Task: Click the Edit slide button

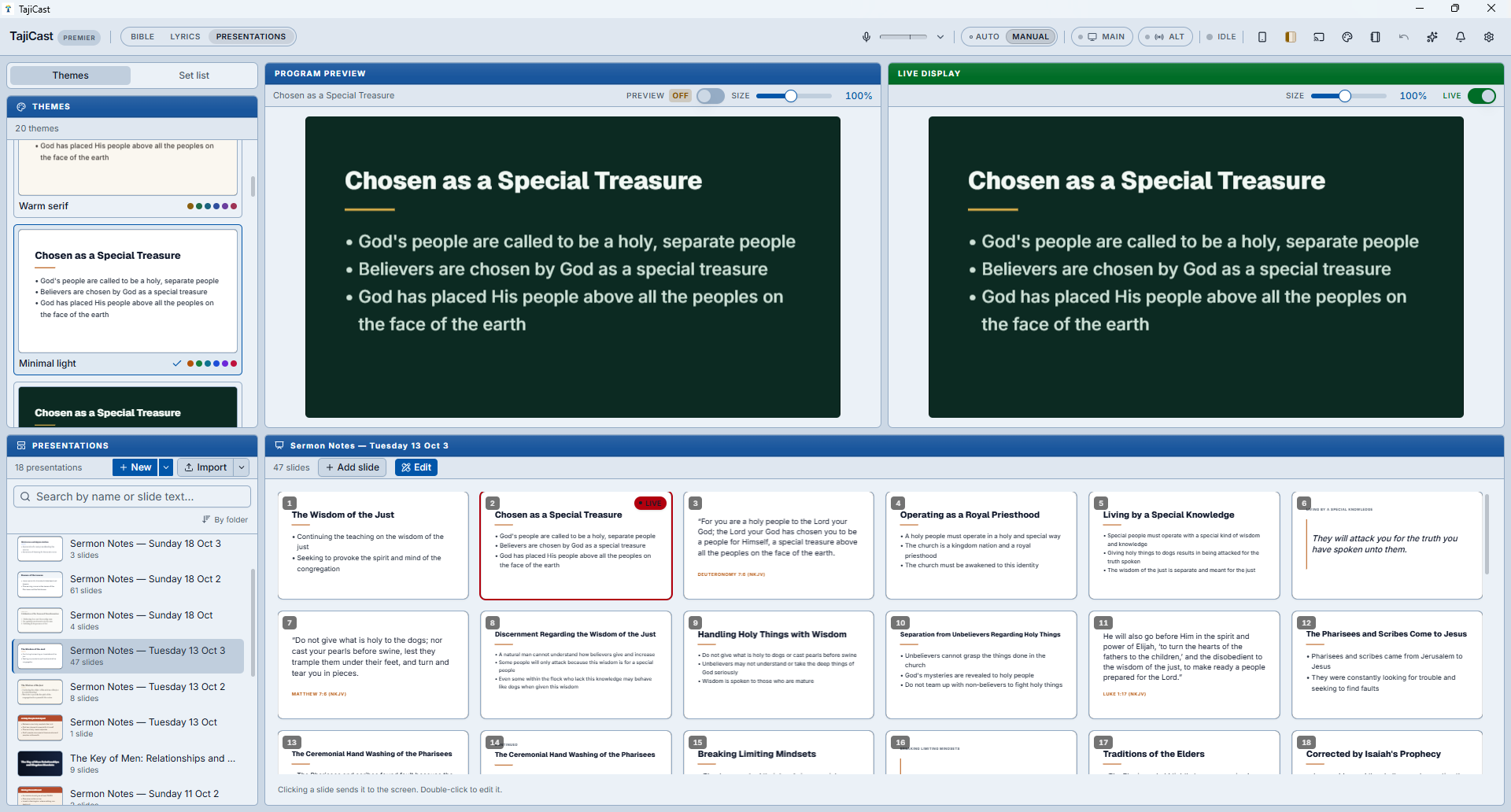Action: point(416,467)
